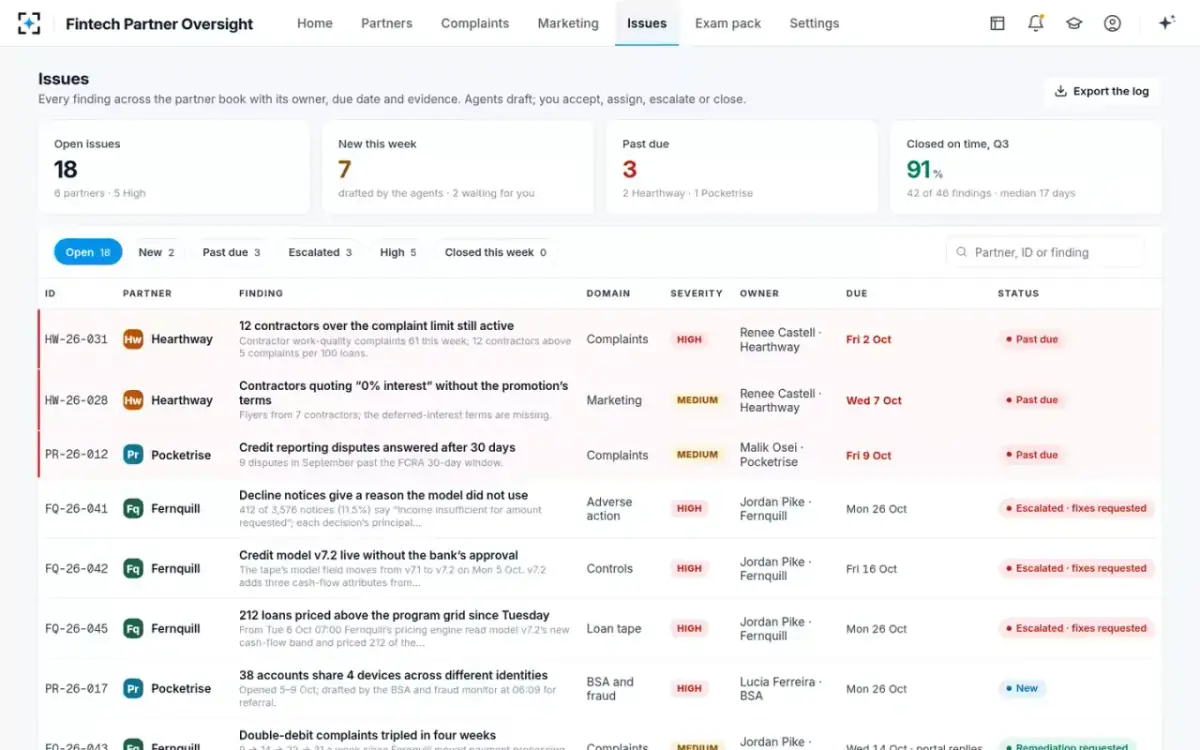Open the New this week card

coord(458,167)
